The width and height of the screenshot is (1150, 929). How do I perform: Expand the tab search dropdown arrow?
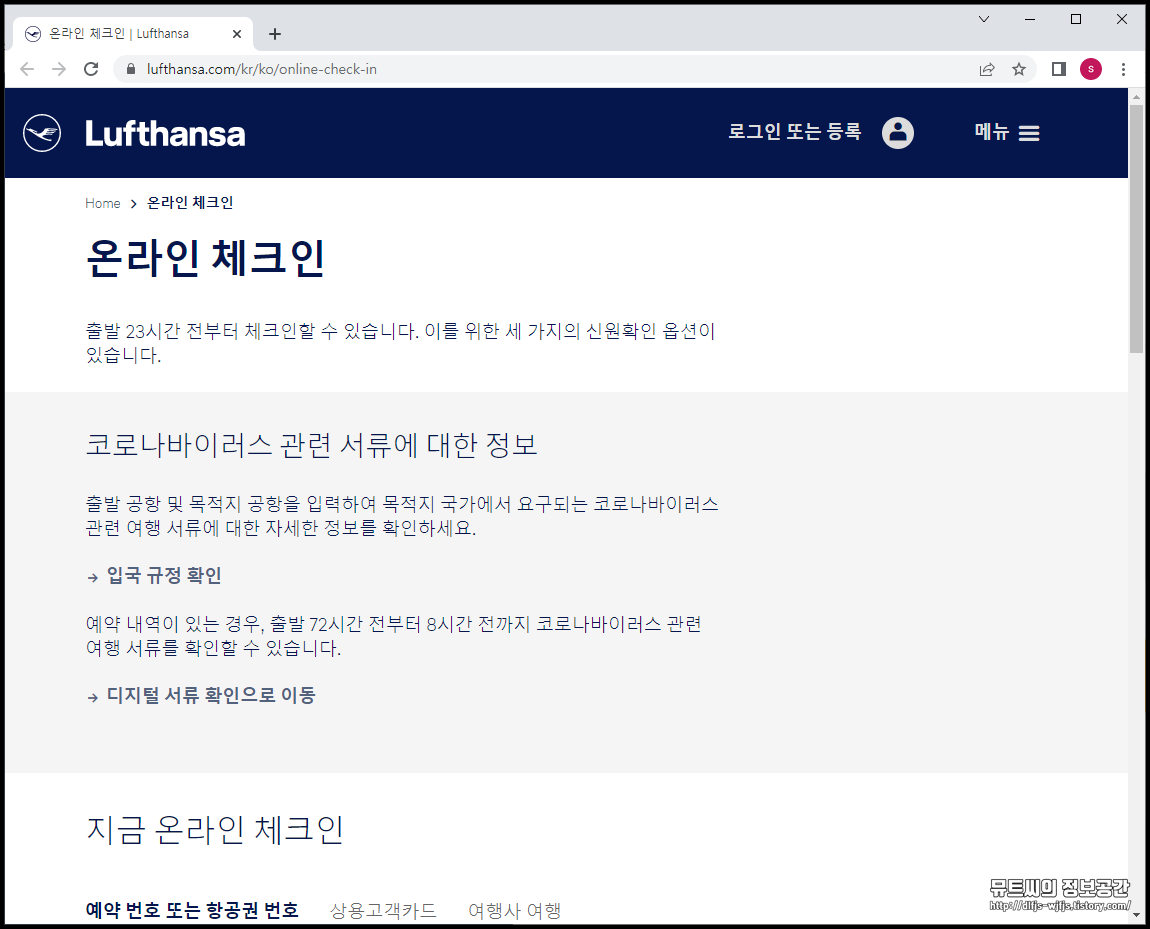(984, 19)
